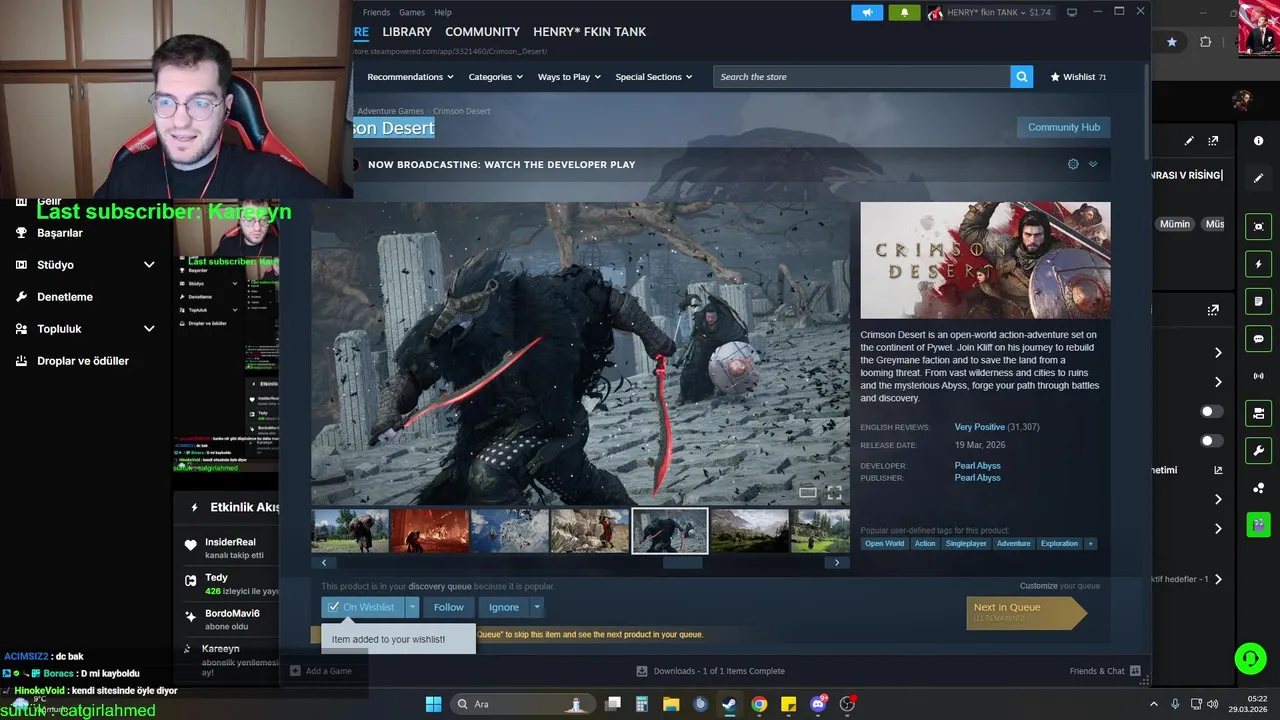1280x720 pixels.
Task: Open Friends & Chat in Steam
Action: (x=1104, y=671)
